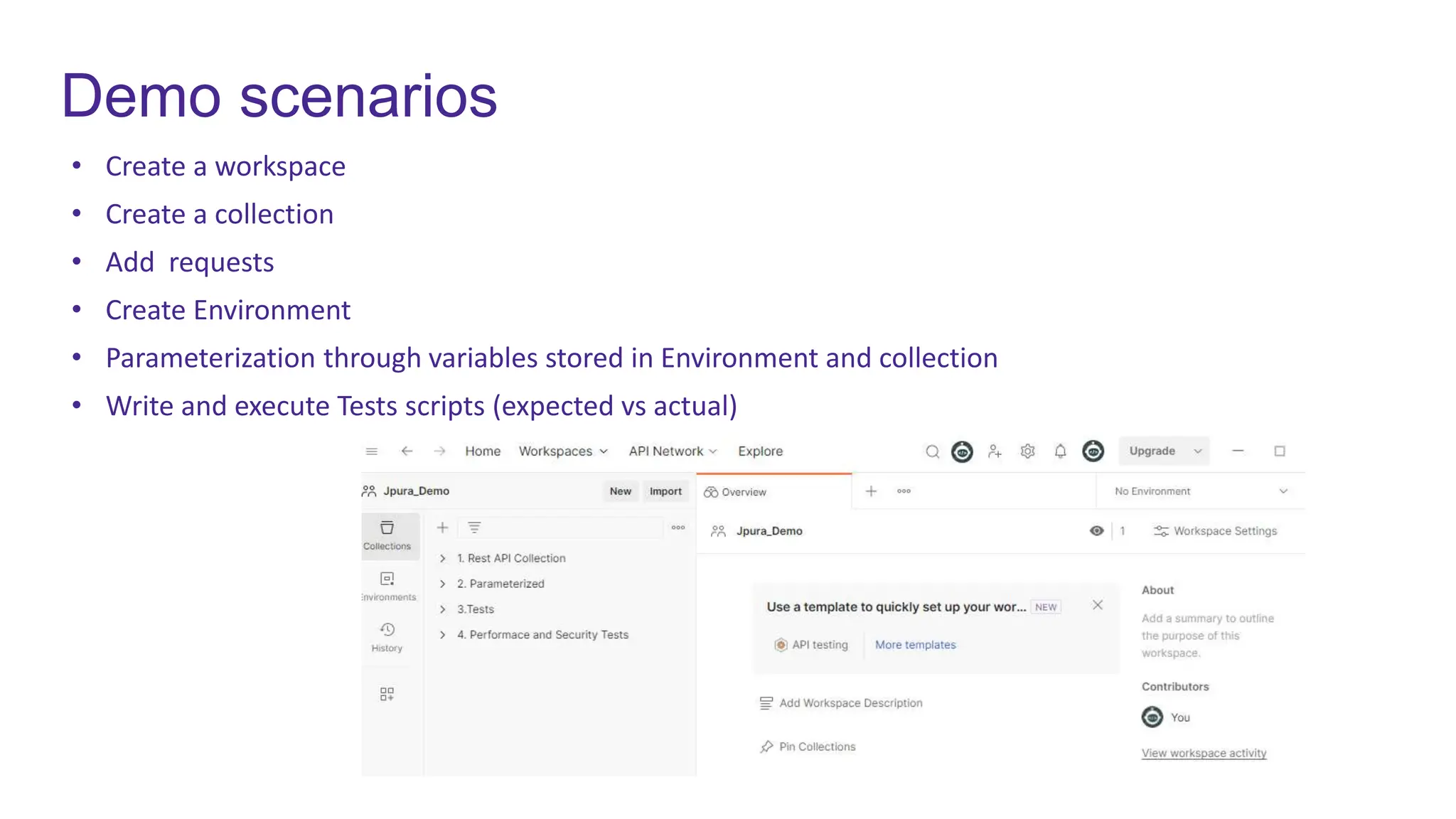The image size is (1456, 819).
Task: Click the Import button
Action: pos(665,491)
